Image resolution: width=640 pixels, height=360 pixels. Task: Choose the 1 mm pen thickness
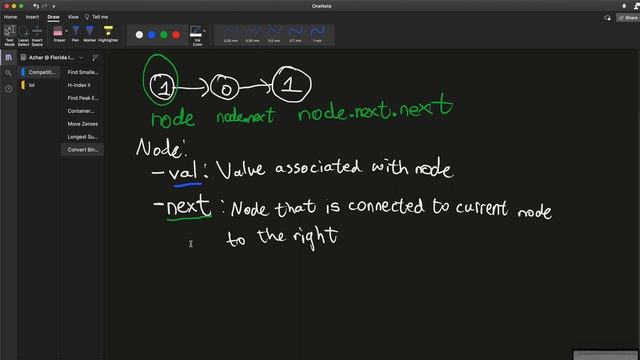tap(317, 35)
